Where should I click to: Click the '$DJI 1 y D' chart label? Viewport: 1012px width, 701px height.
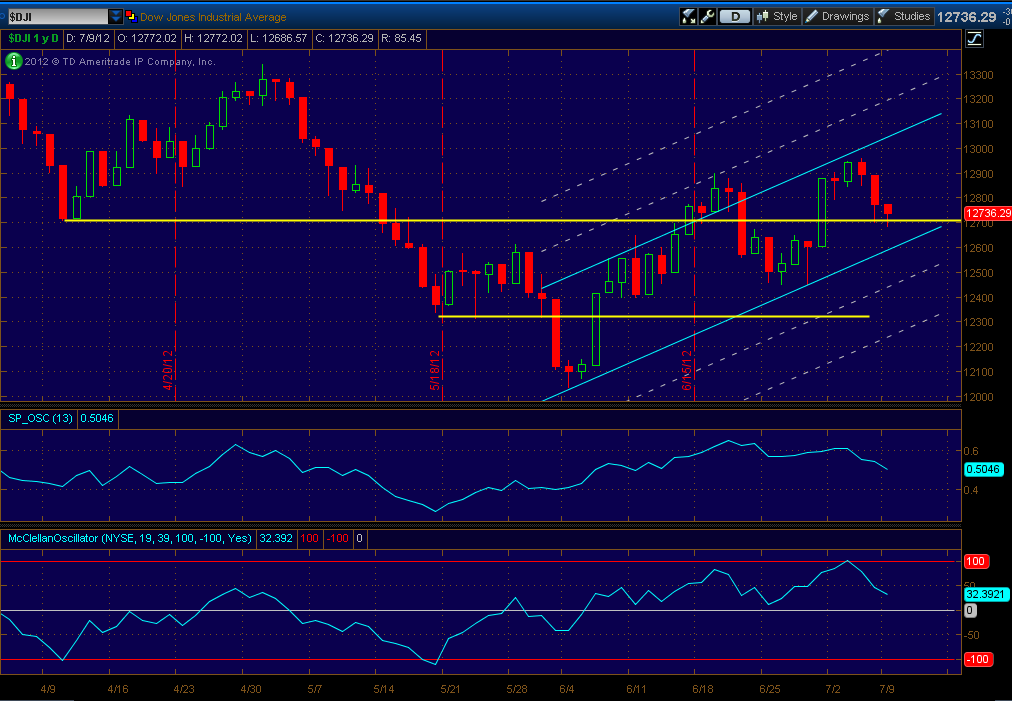tap(34, 38)
